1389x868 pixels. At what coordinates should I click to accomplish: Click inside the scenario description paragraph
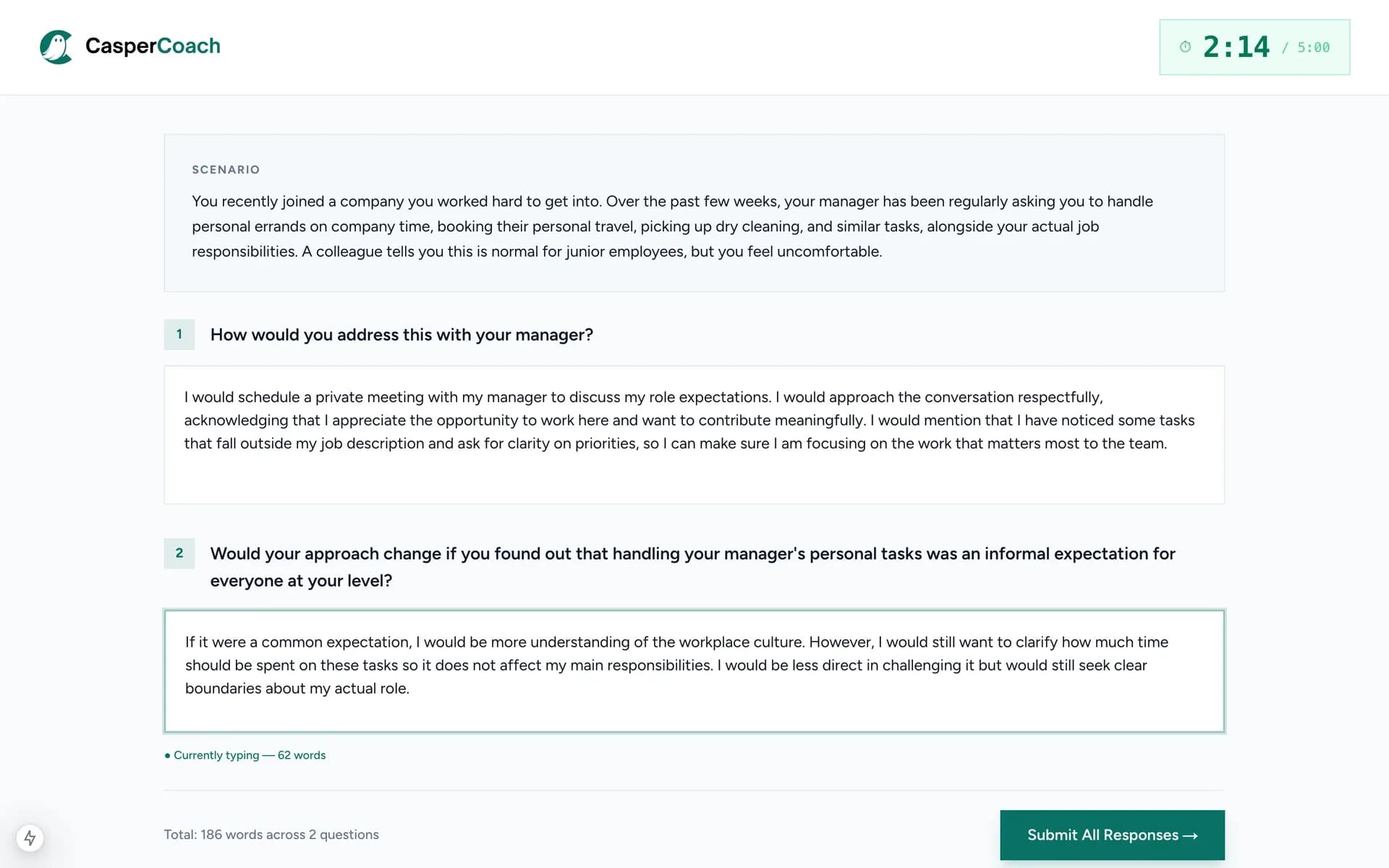coord(672,226)
